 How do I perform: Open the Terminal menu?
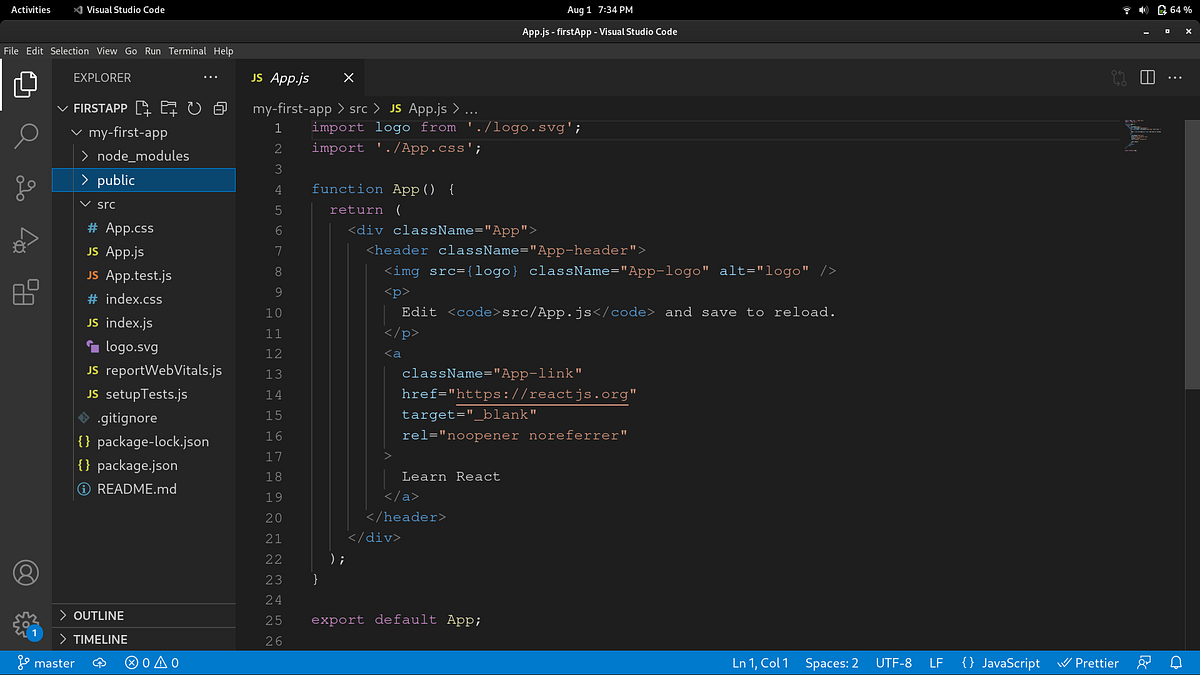tap(187, 50)
